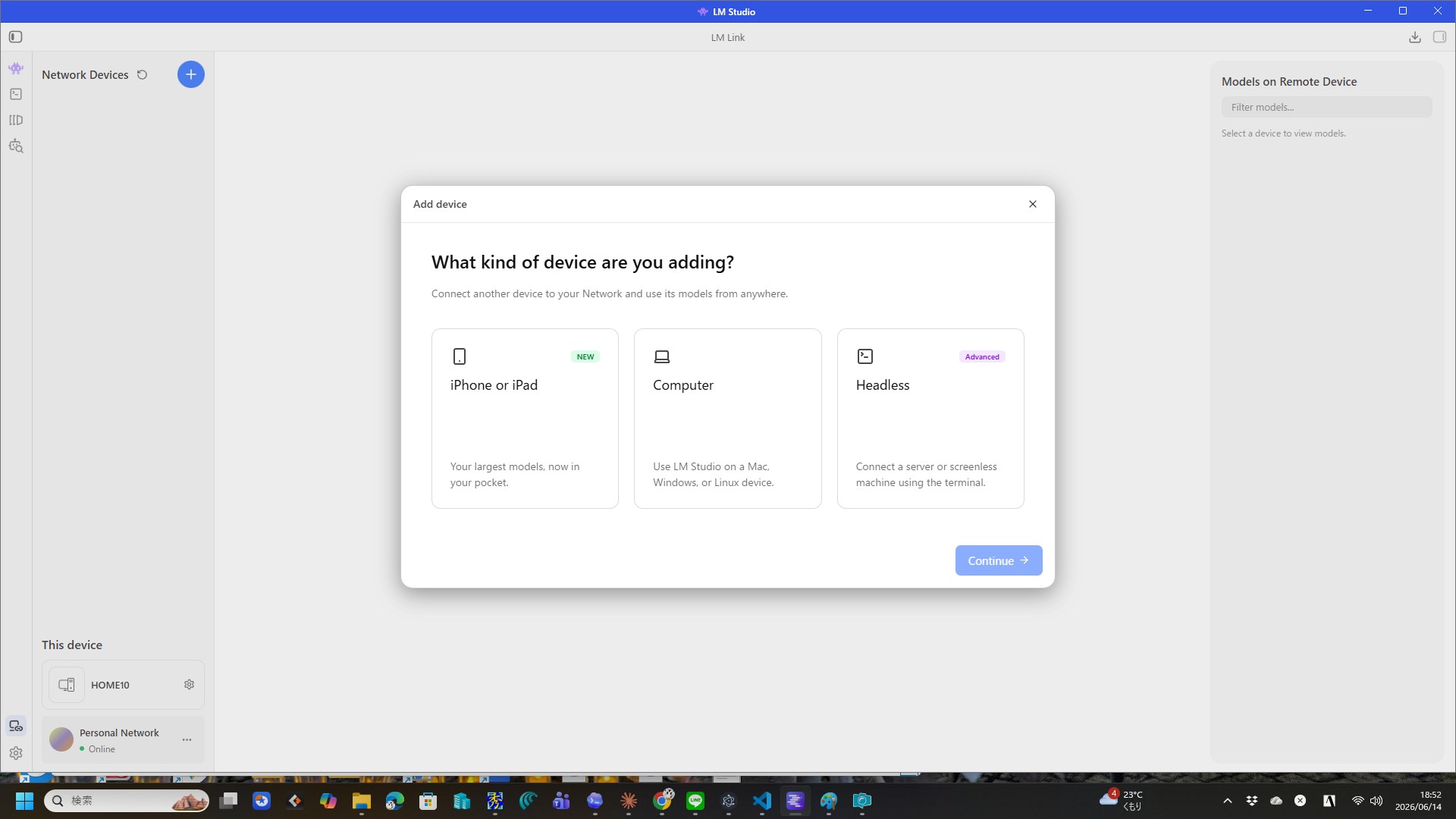Open the Personal Network more options menu
This screenshot has width=1456, height=819.
click(187, 739)
